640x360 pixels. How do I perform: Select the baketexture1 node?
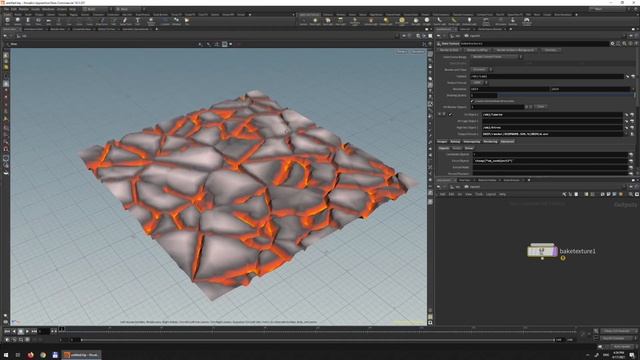point(542,251)
